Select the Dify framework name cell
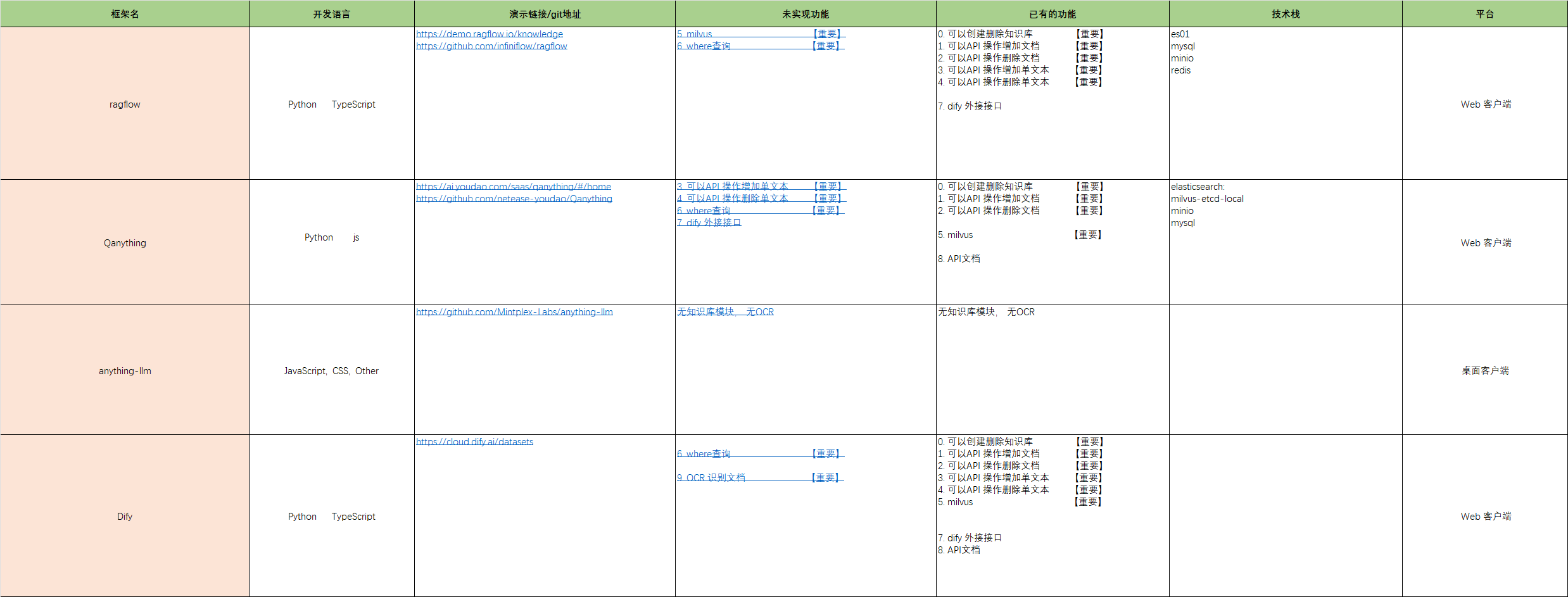 (125, 516)
